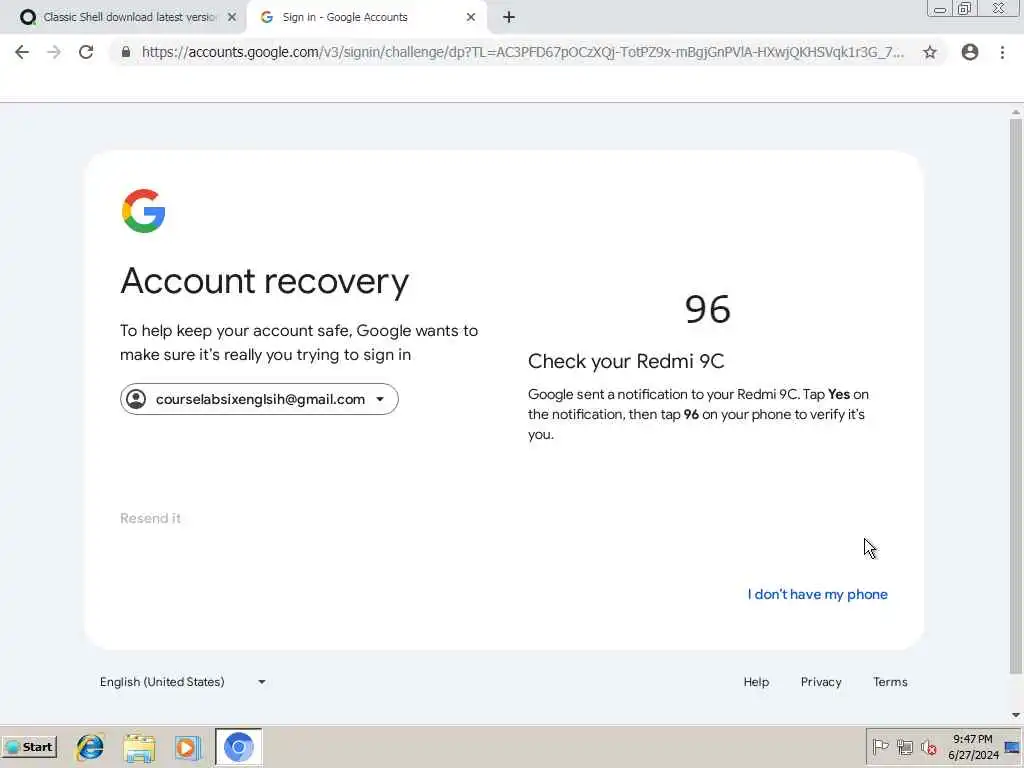Open Windows Media Player from taskbar
Viewport: 1024px width, 768px height.
pyautogui.click(x=187, y=748)
